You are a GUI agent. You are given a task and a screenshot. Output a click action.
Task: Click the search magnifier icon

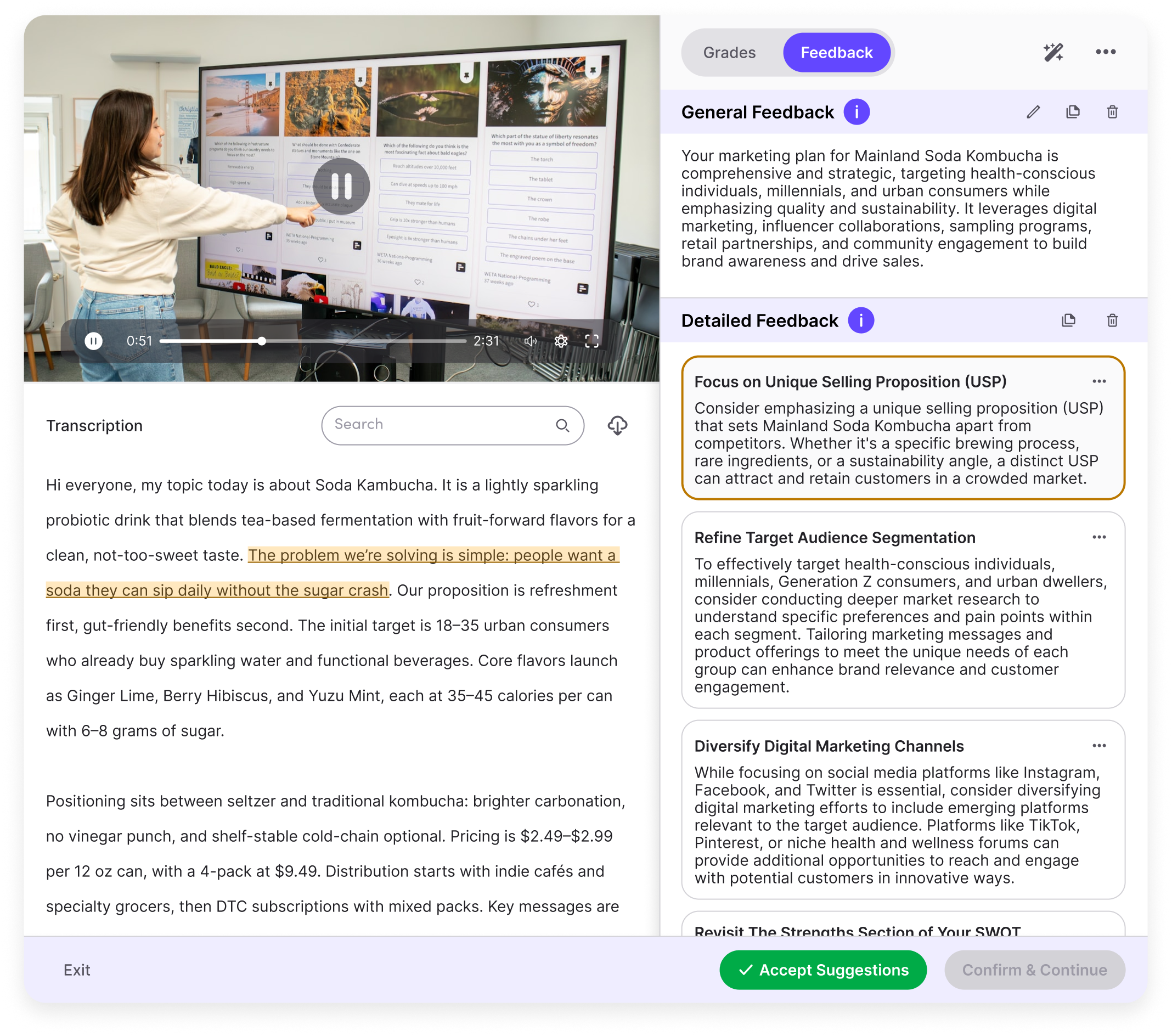(562, 425)
